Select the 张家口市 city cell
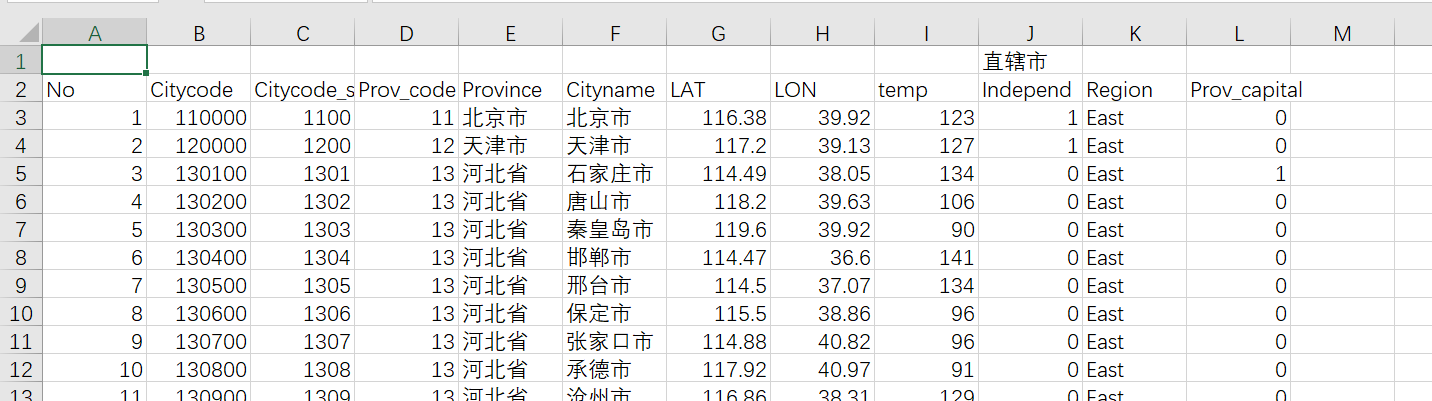Viewport: 1432px width, 401px height. pyautogui.click(x=614, y=342)
